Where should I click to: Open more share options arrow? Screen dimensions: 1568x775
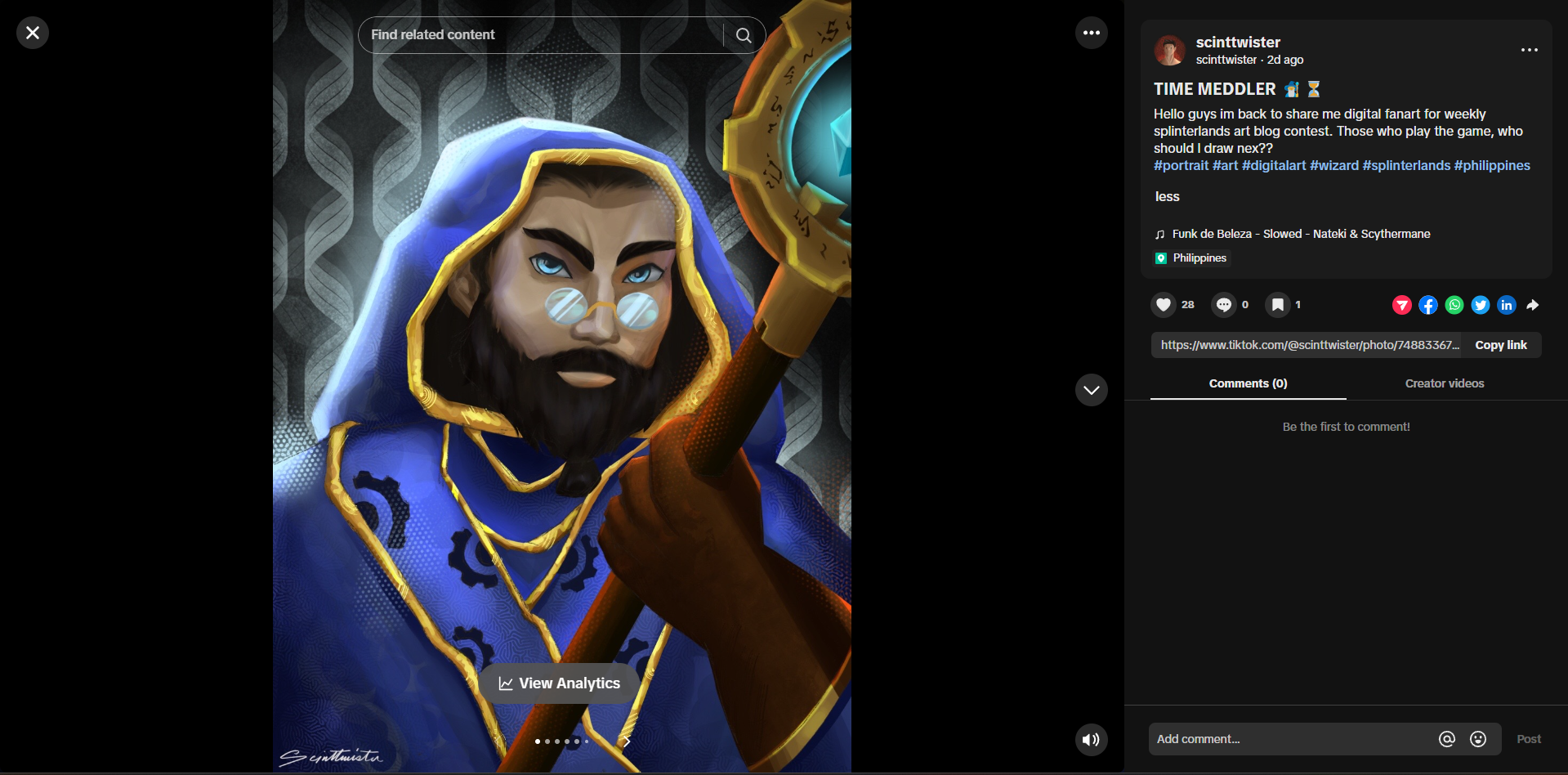(1533, 305)
